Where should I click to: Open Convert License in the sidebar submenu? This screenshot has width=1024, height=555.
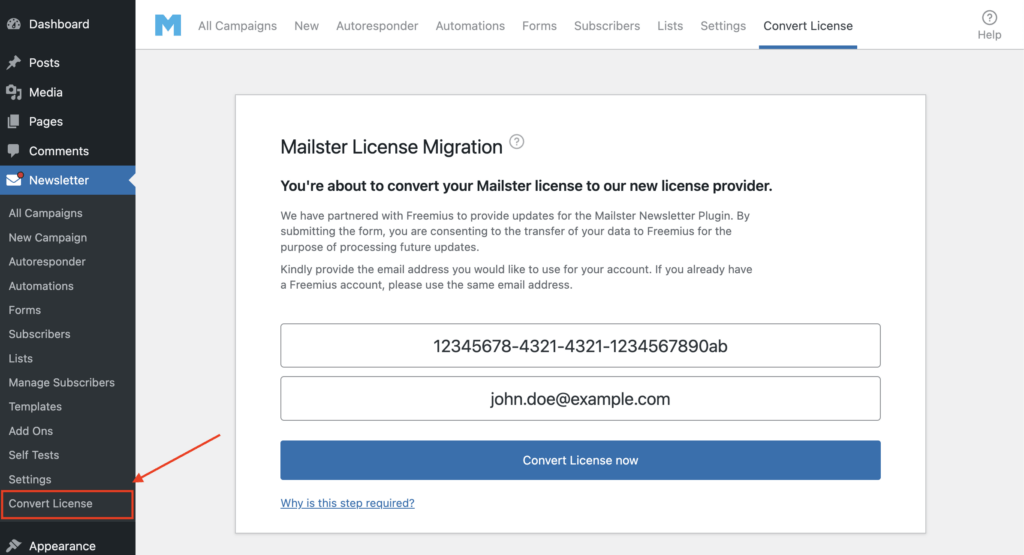[51, 504]
